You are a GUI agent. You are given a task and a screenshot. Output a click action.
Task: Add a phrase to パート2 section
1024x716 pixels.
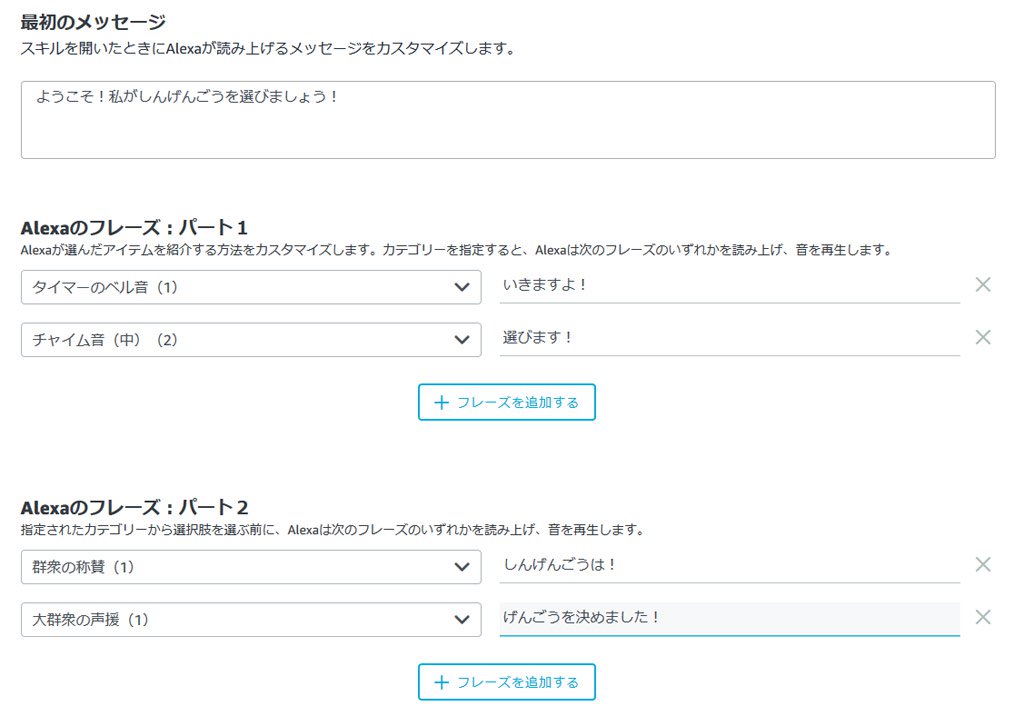coord(507,682)
